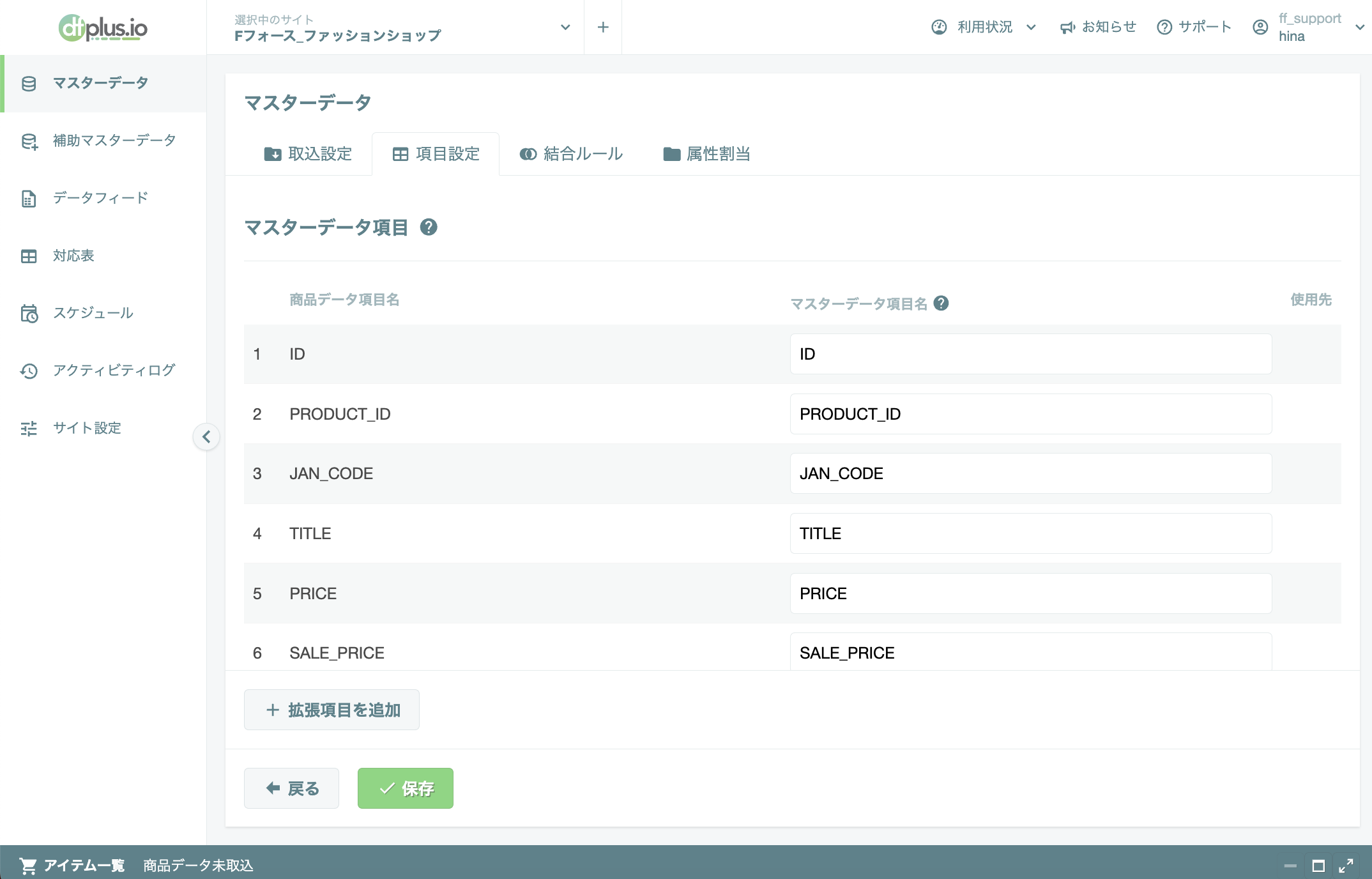Screen dimensions: 1372x879
Task: Click the green 保存 button
Action: 406,788
